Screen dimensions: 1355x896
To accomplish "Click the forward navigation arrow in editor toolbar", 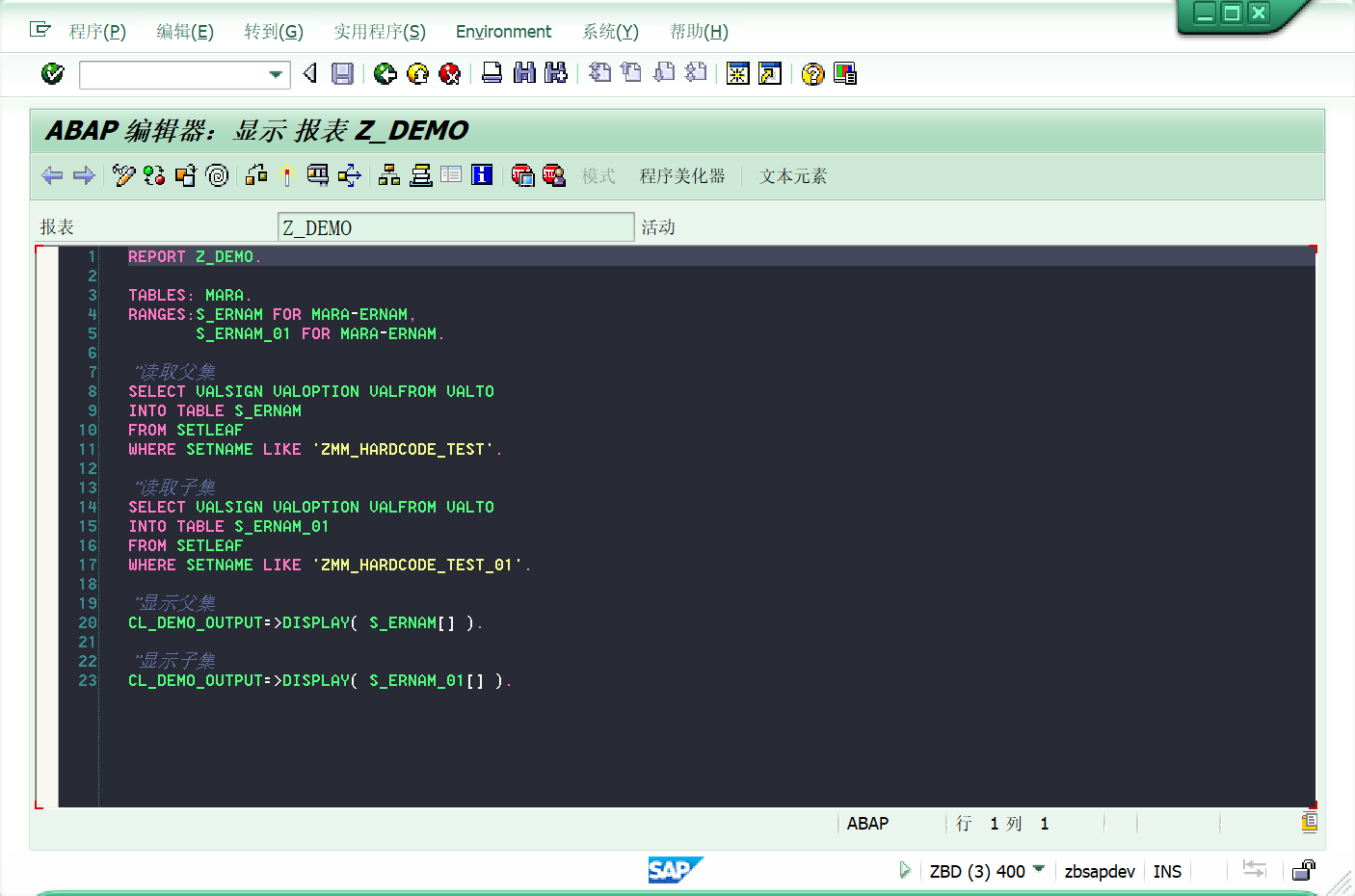I will coord(84,175).
